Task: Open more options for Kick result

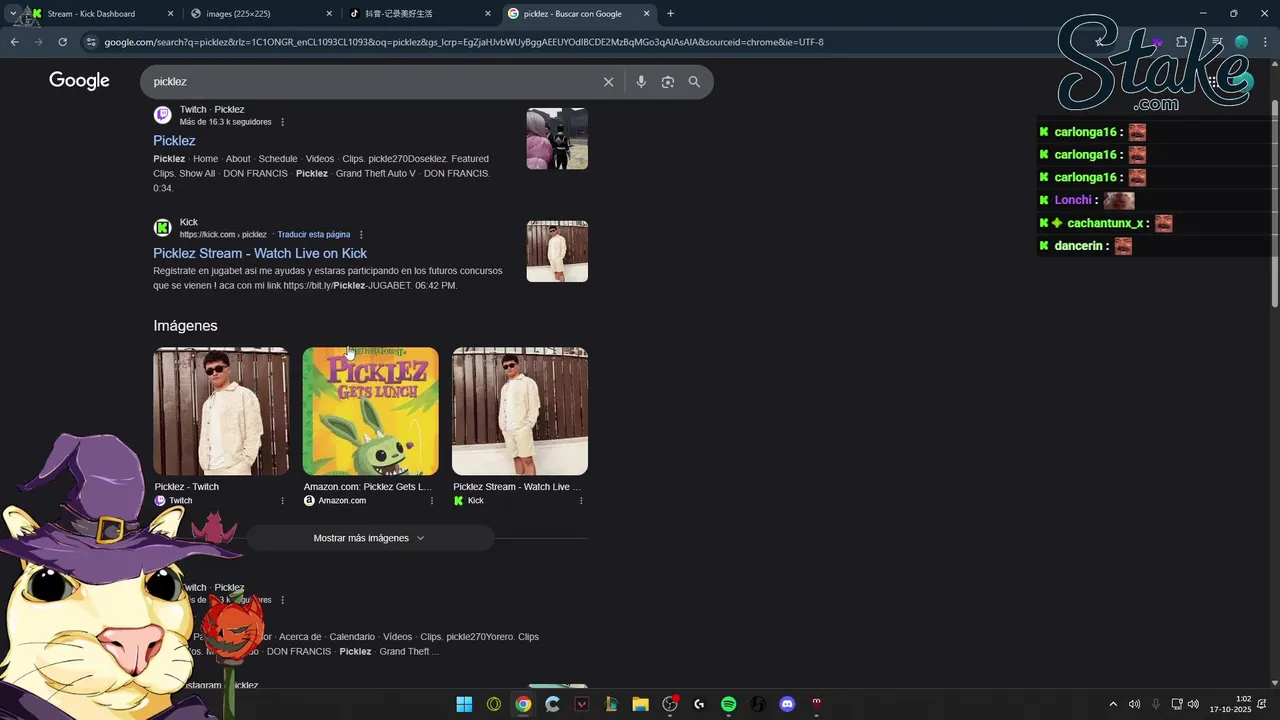Action: [x=361, y=235]
